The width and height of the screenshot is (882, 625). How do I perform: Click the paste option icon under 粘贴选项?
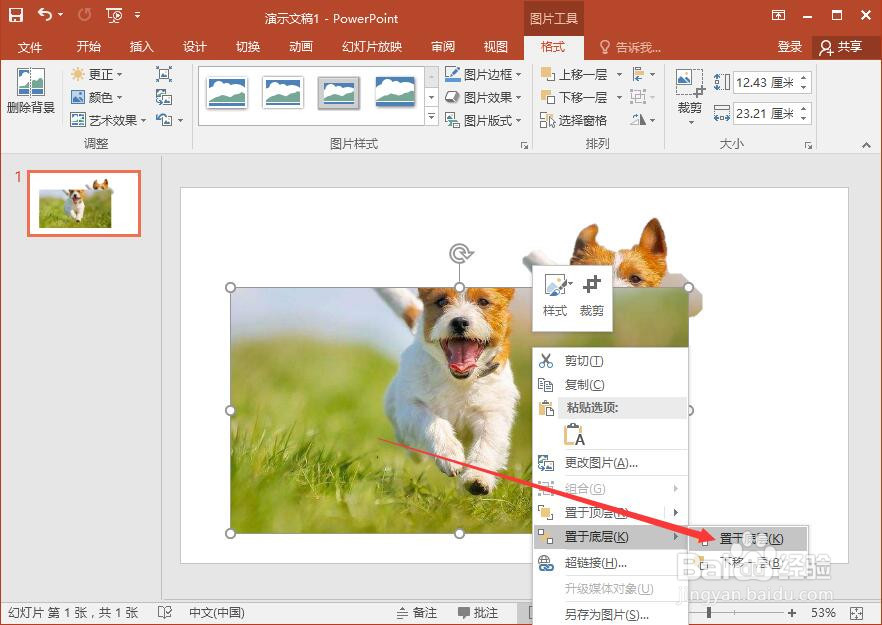coord(574,434)
